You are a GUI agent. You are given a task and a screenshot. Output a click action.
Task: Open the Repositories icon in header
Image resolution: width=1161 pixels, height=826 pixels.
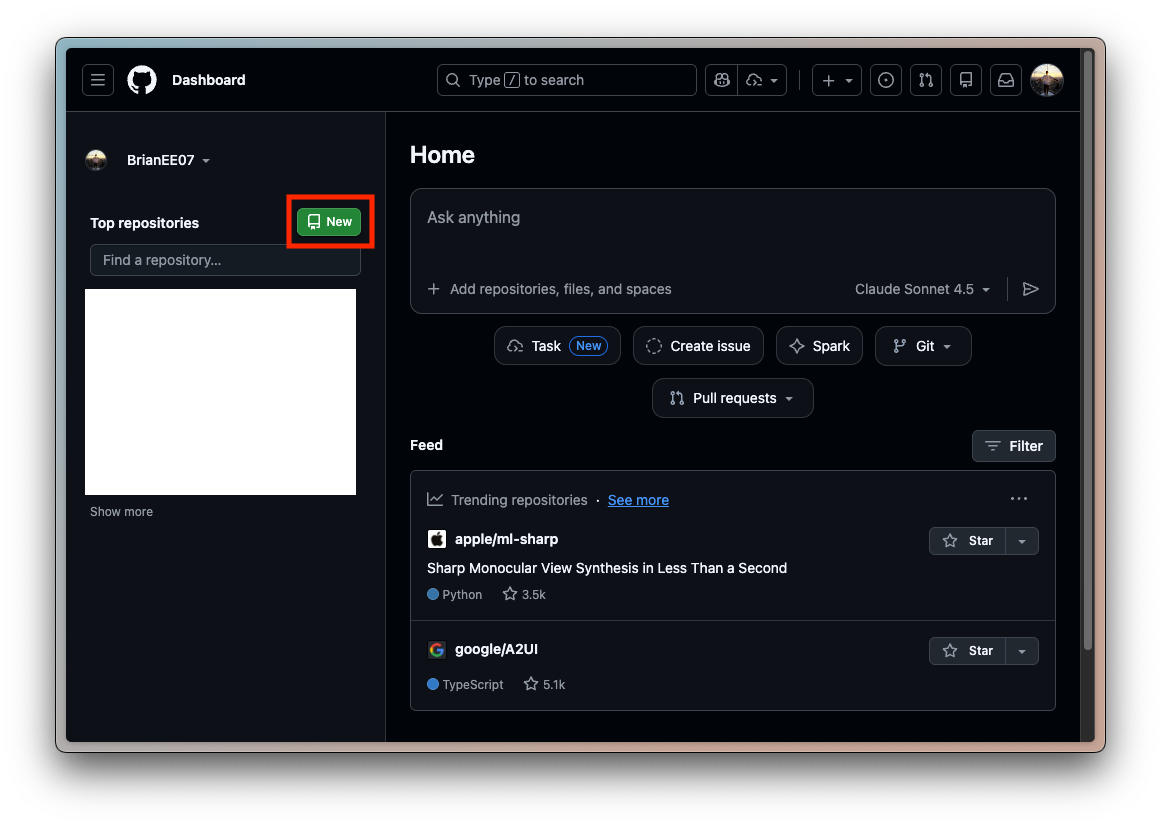point(966,80)
